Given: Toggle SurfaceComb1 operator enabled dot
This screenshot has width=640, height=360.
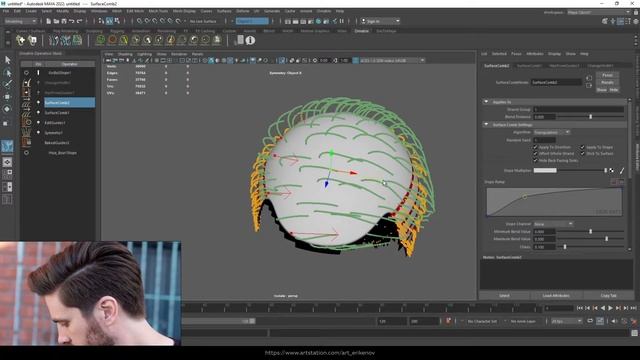Looking at the screenshot, I should [38, 112].
